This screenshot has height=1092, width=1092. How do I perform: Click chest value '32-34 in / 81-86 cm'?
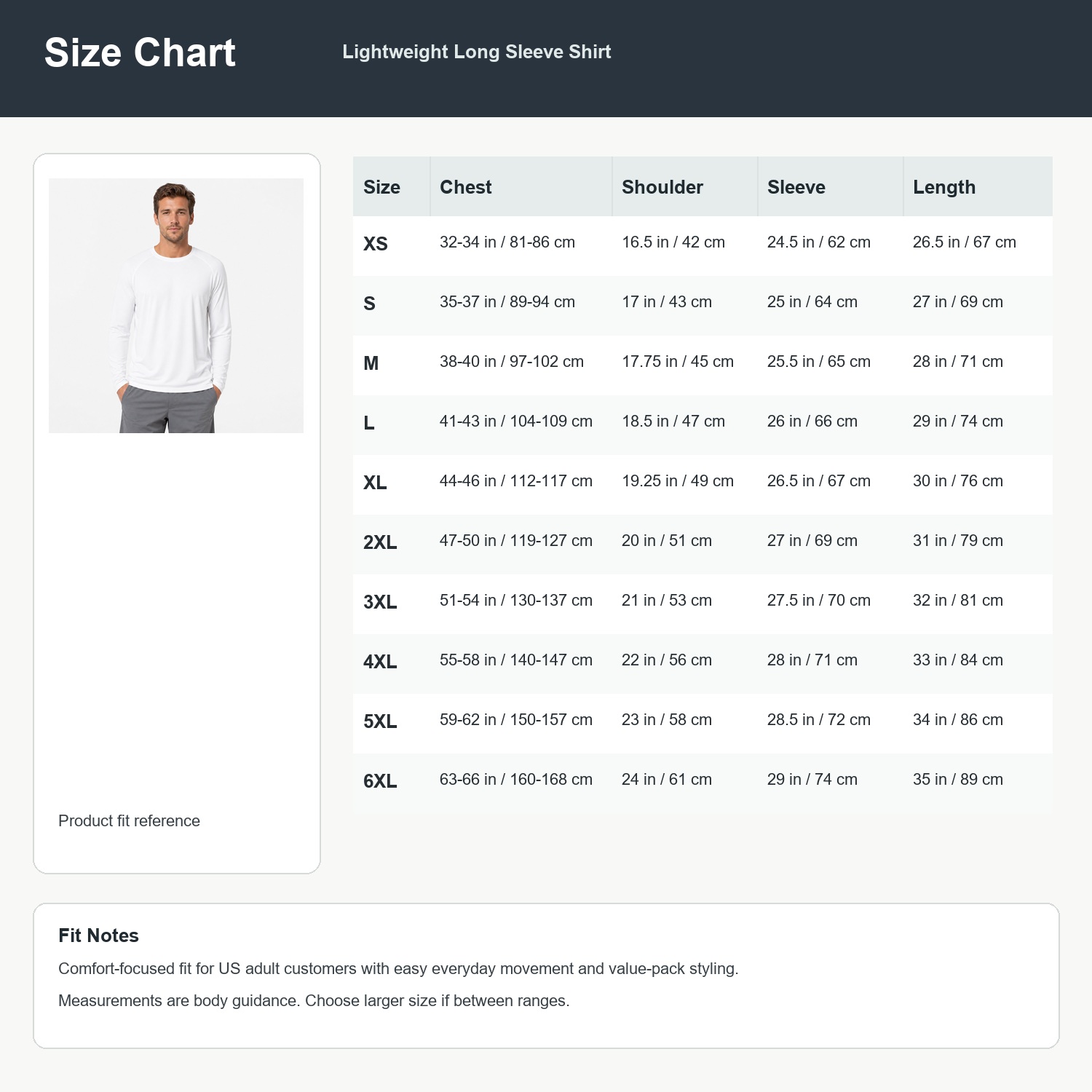click(x=507, y=242)
